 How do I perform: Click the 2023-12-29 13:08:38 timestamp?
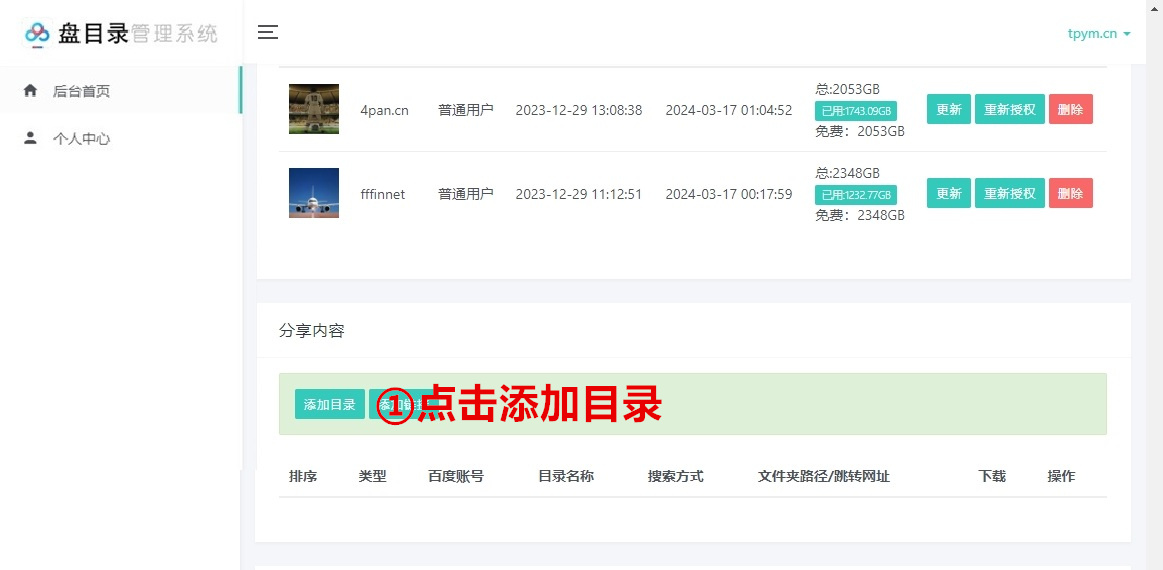coord(579,110)
